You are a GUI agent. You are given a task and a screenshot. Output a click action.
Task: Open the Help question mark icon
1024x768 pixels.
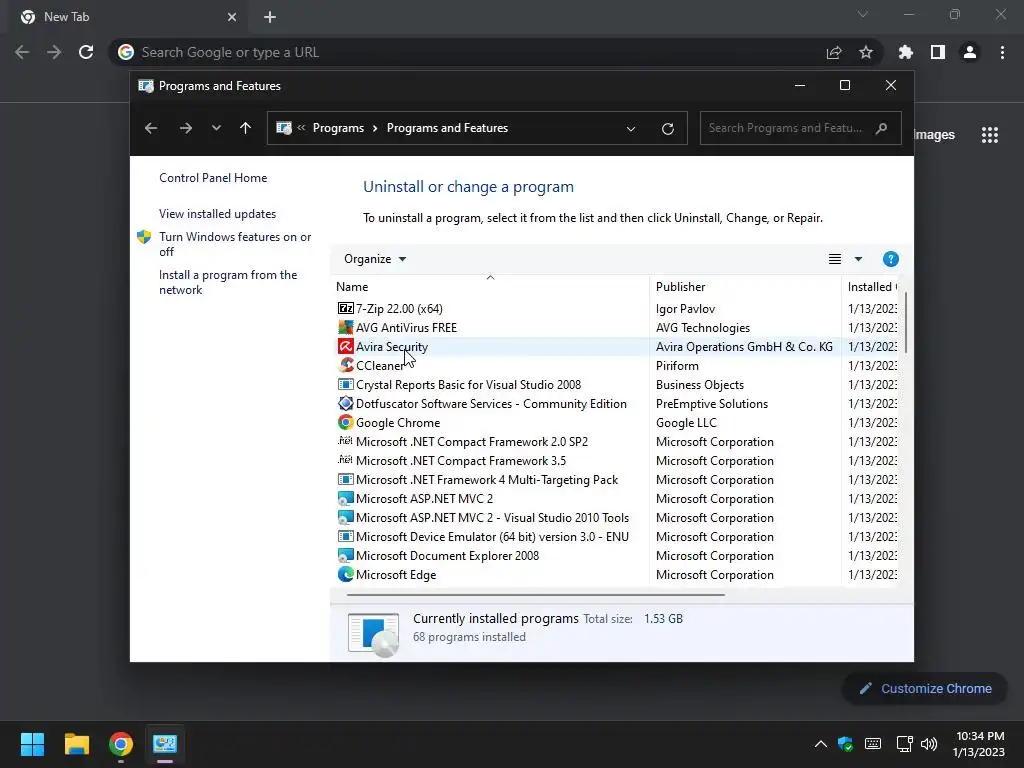890,259
